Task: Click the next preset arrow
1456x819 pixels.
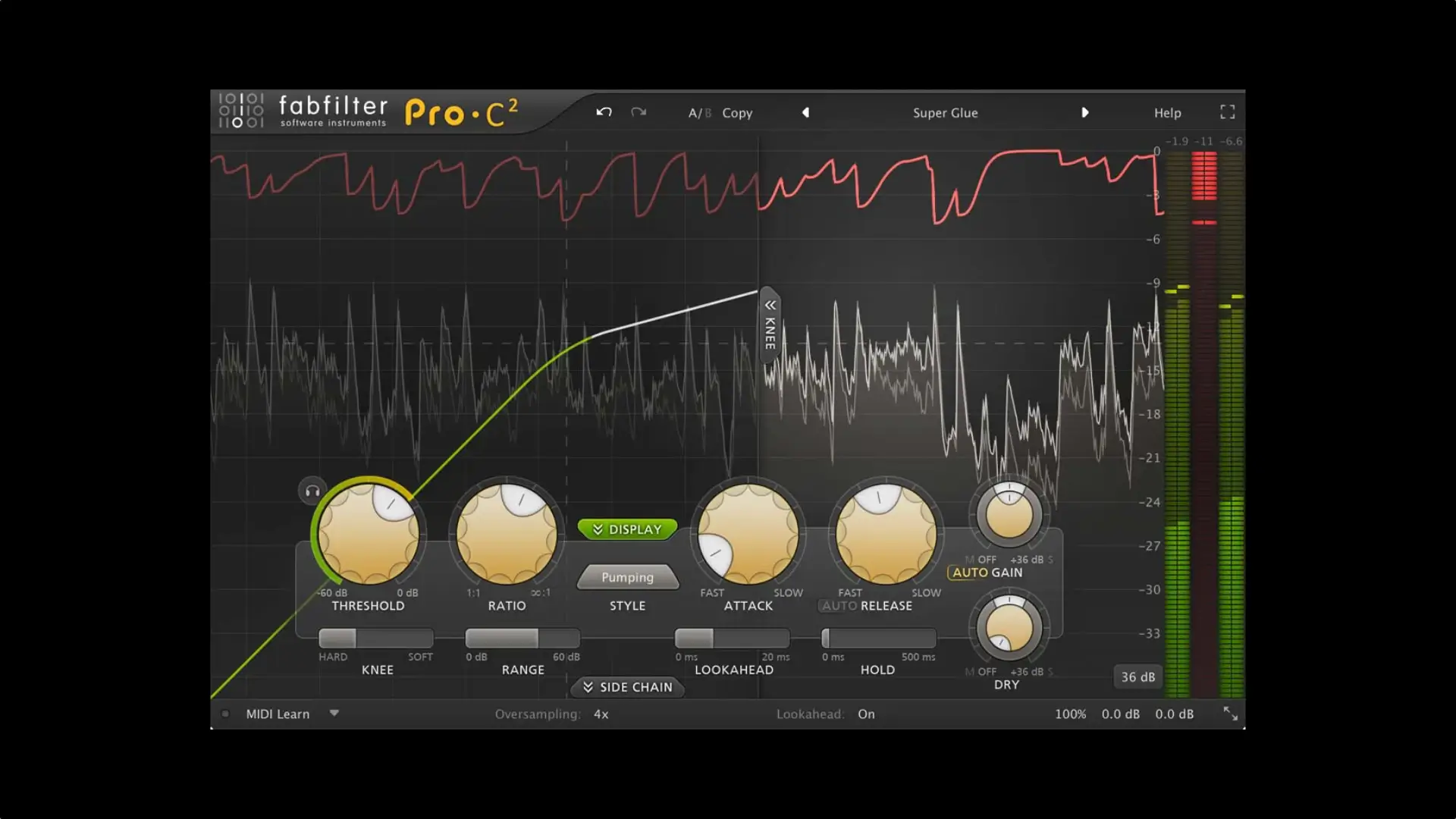Action: [1086, 111]
